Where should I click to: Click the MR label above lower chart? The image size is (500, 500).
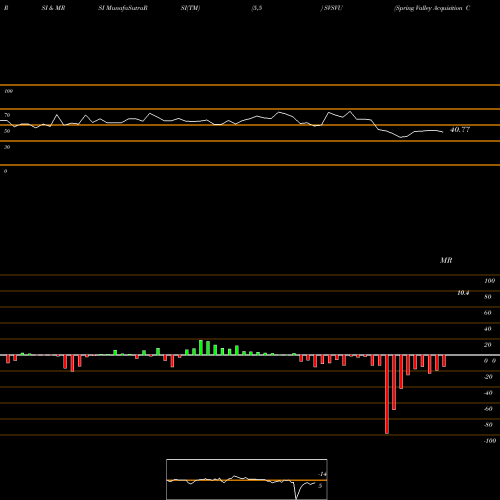446,260
